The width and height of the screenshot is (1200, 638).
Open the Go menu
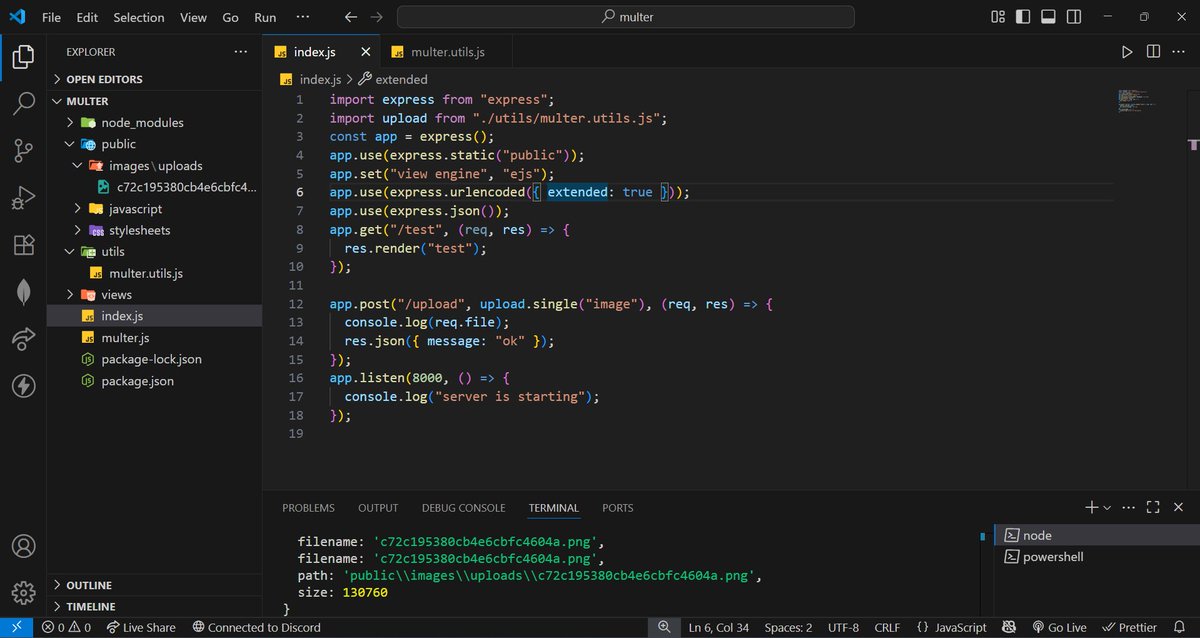pyautogui.click(x=231, y=17)
